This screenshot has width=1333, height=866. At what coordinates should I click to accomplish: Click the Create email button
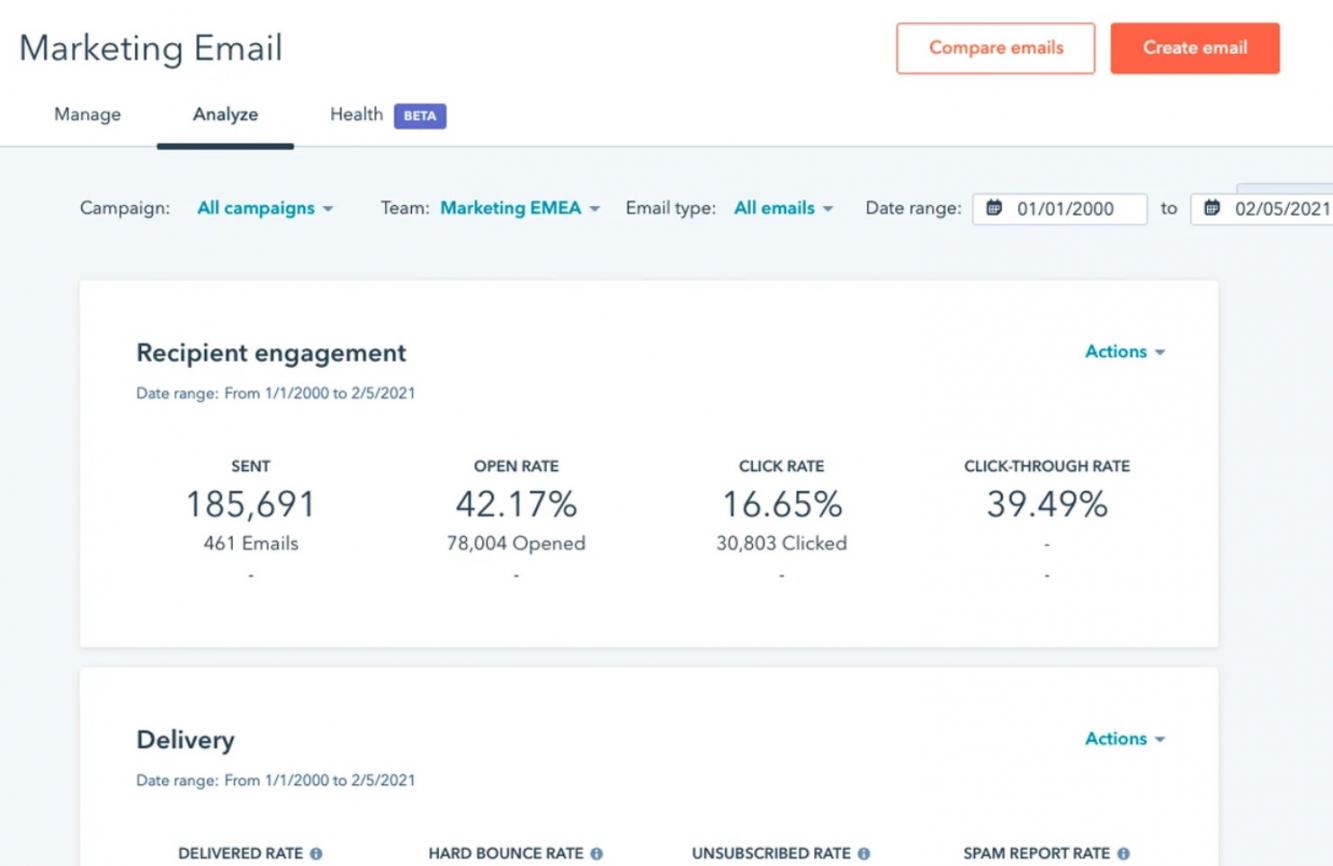(x=1195, y=48)
